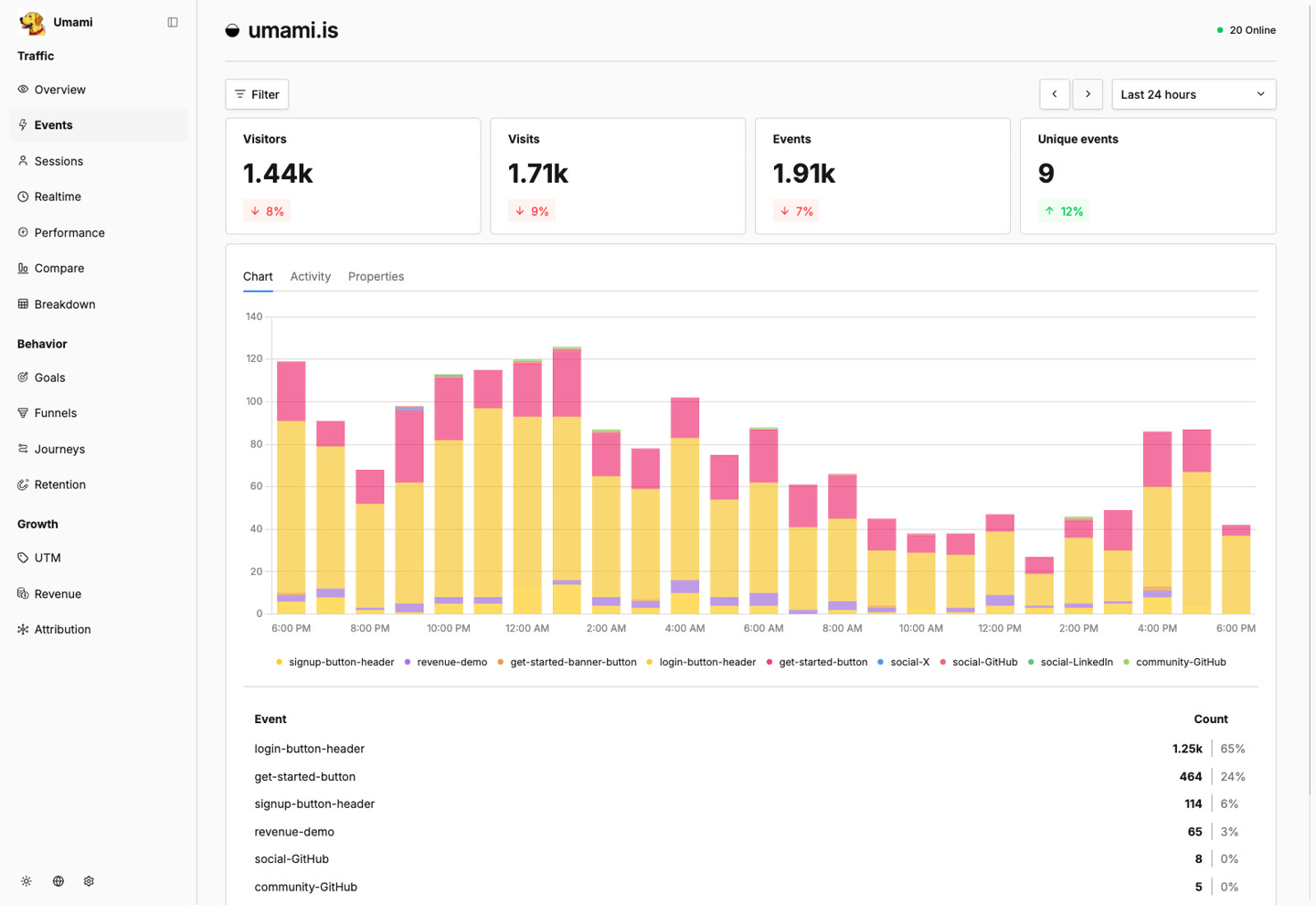This screenshot has width=1316, height=905.
Task: Open Revenue in the sidebar
Action: [99, 593]
